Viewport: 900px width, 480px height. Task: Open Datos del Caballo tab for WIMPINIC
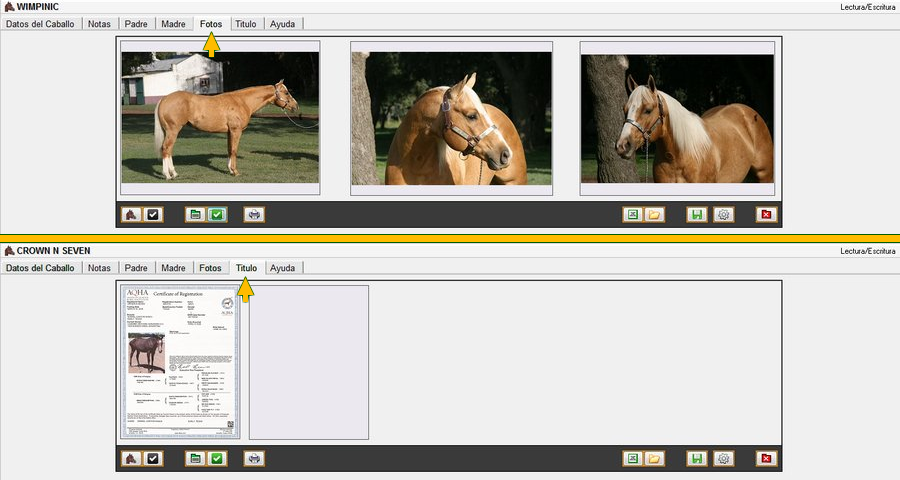coord(40,24)
